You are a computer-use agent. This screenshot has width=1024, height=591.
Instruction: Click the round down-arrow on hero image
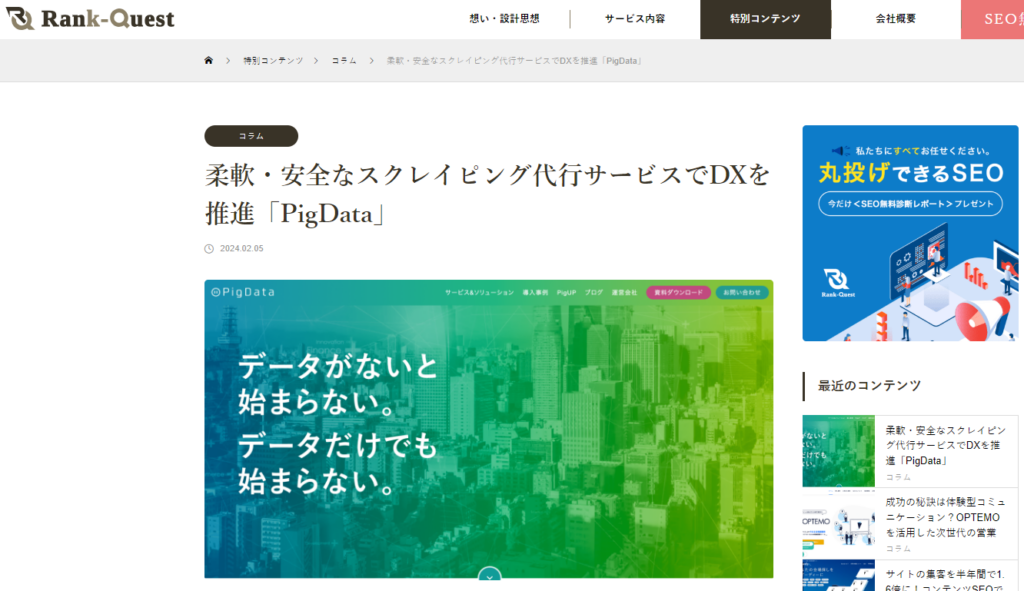[489, 575]
